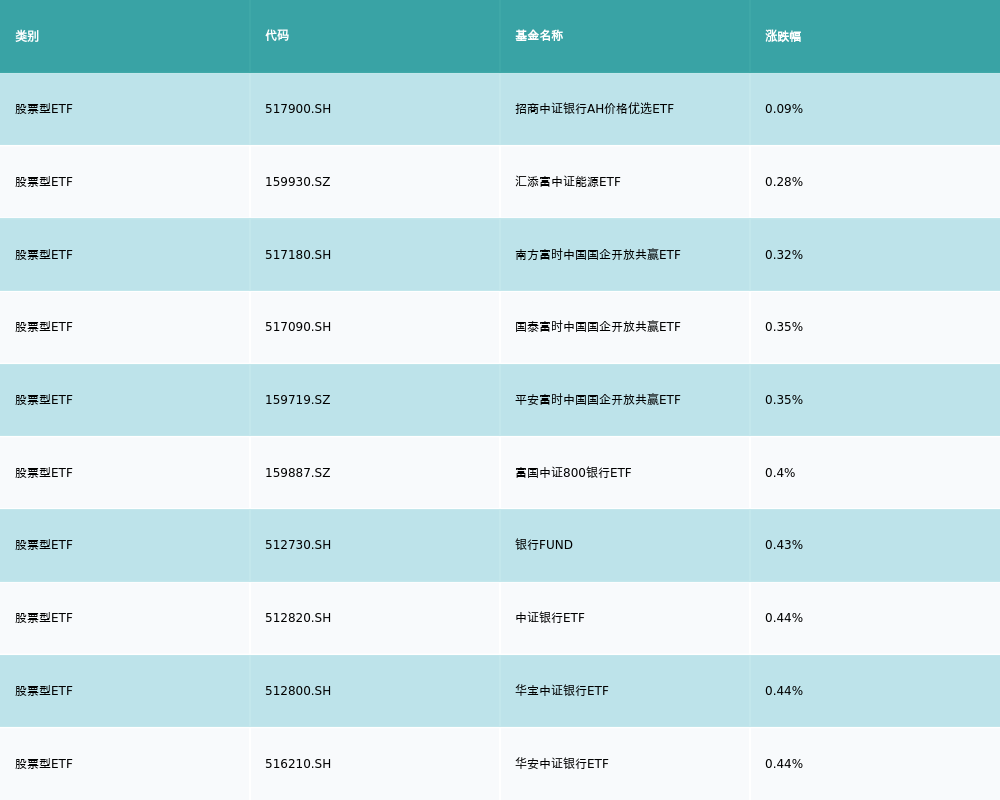Click the 0.4% change value

pos(780,473)
